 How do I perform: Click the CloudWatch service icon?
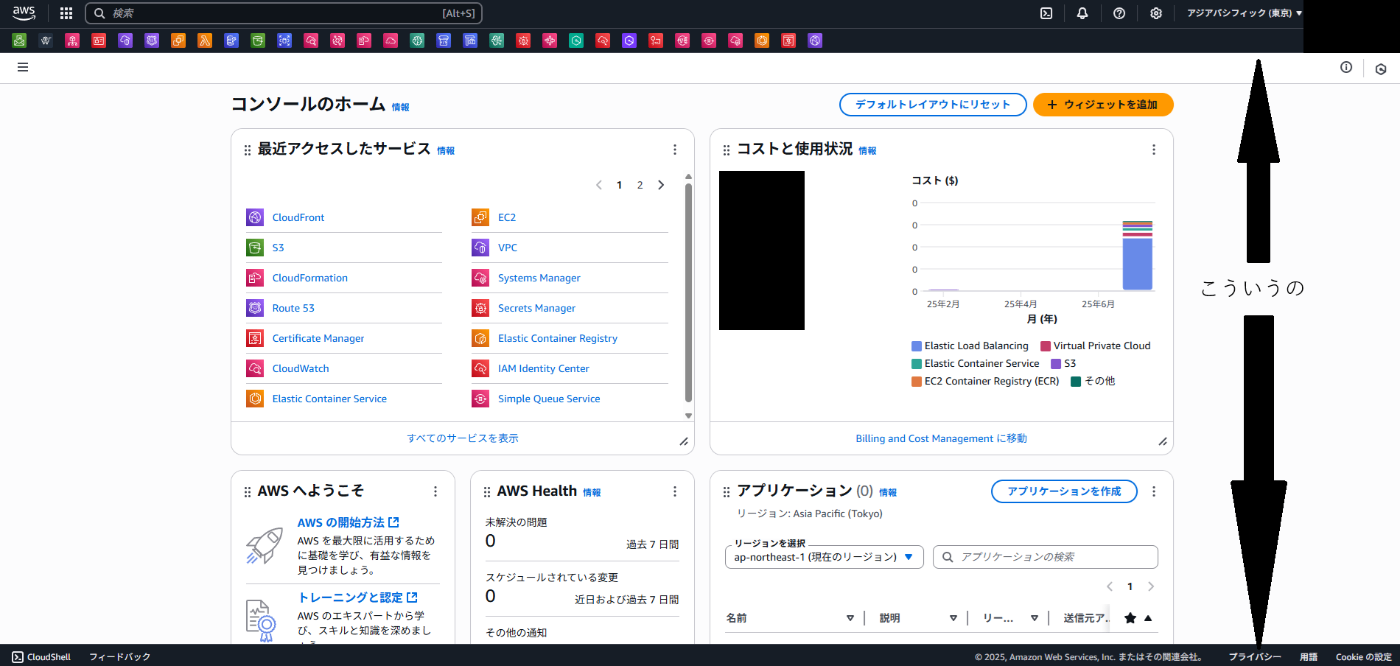(x=255, y=368)
